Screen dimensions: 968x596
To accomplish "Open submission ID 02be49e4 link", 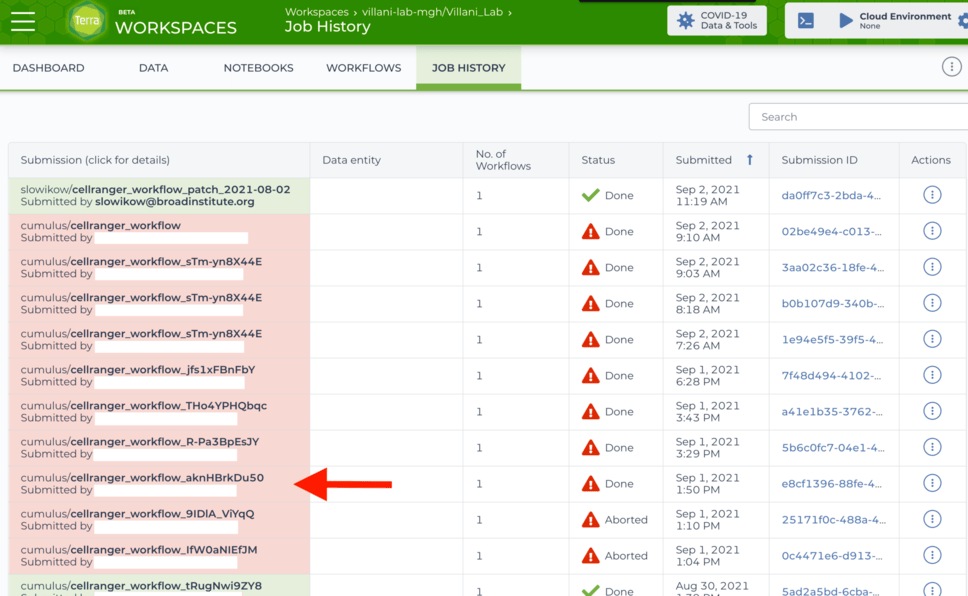I will [x=831, y=232].
